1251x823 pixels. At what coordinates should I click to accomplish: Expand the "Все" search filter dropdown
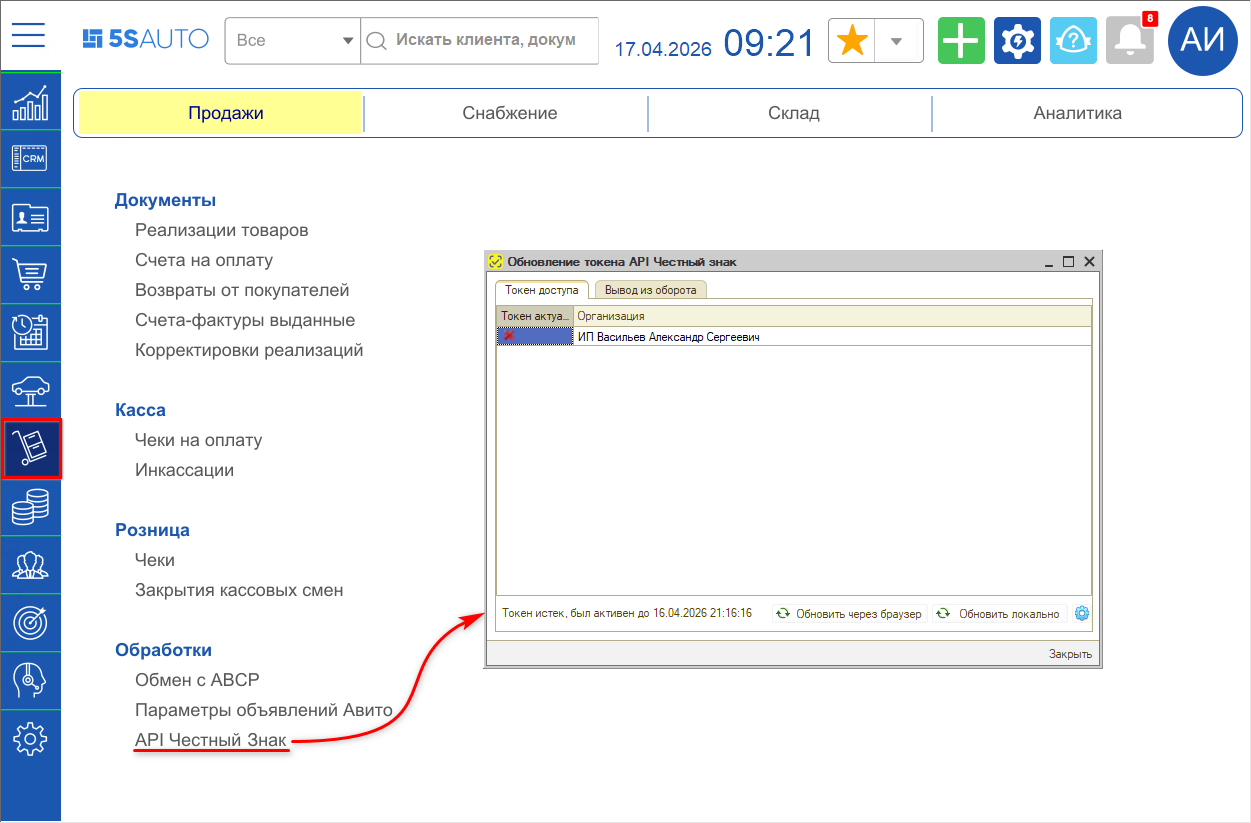292,41
